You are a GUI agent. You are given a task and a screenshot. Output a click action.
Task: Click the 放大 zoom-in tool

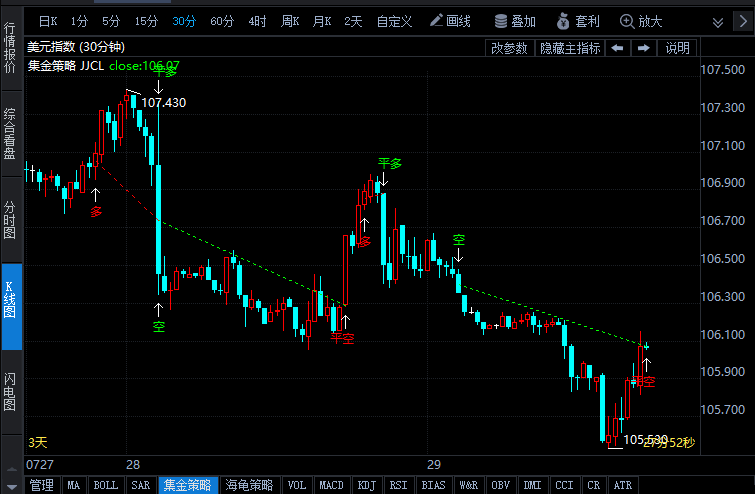point(641,21)
